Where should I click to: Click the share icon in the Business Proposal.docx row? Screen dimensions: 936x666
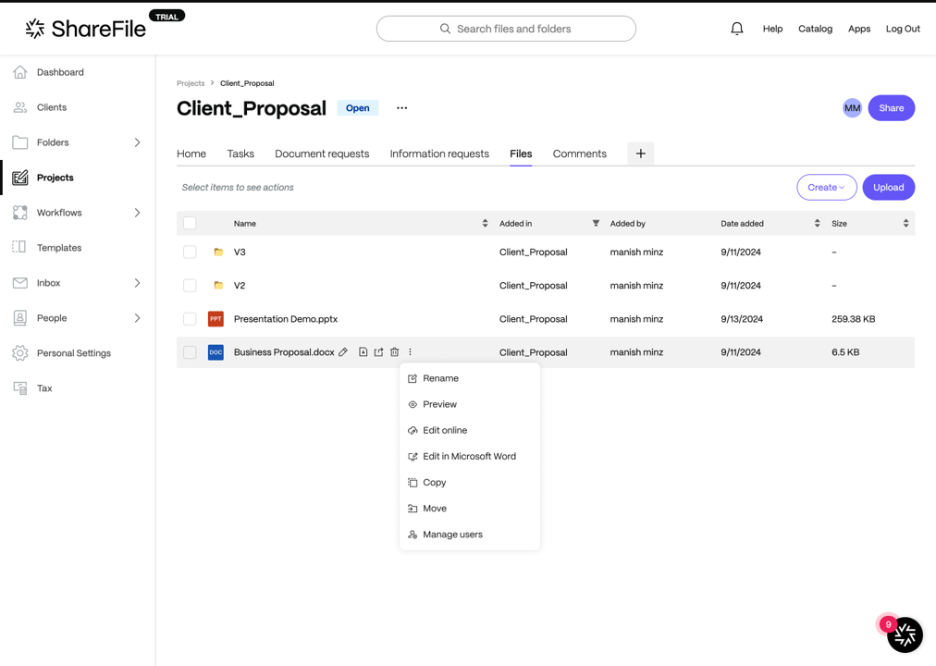(379, 352)
